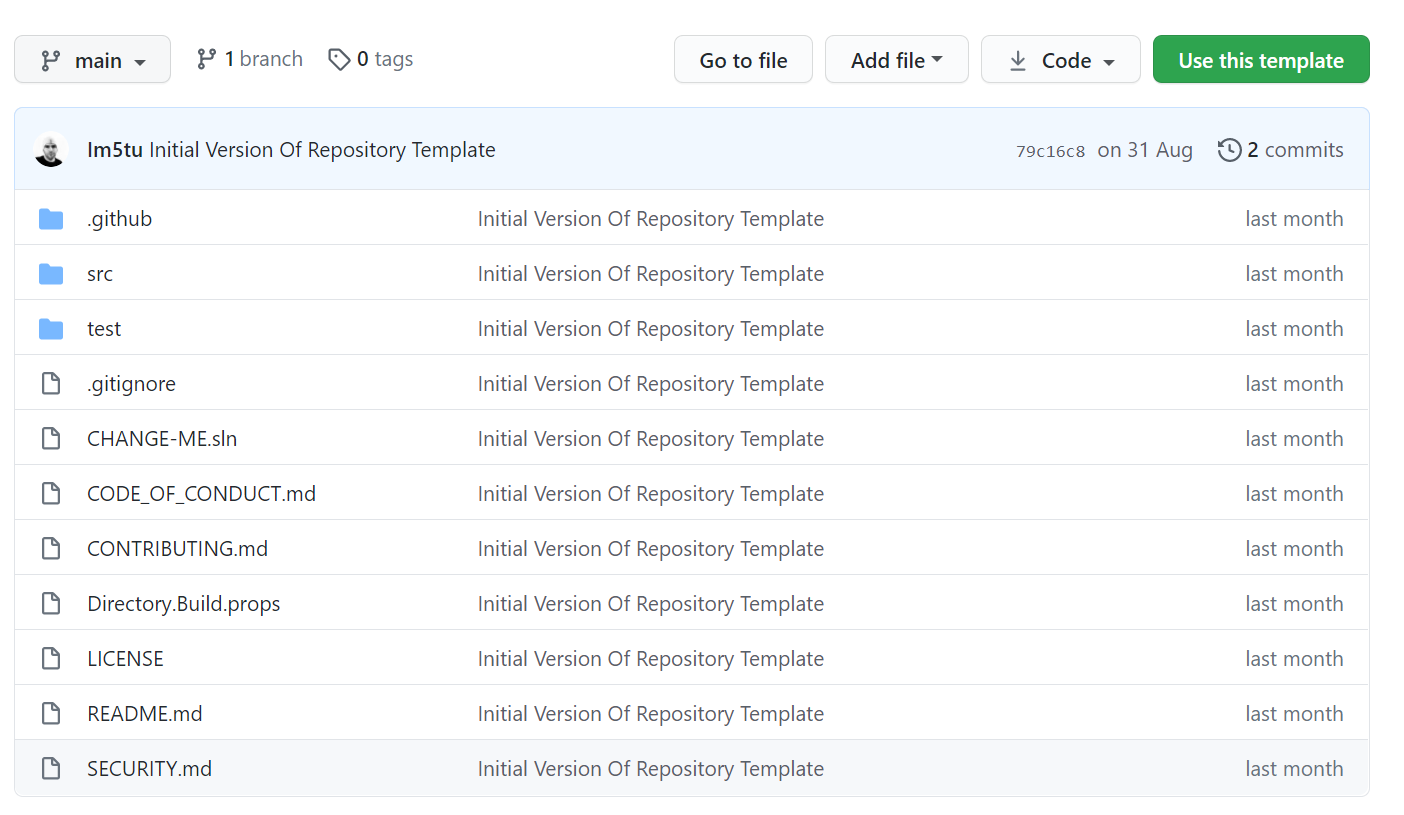Open commit hash 79c16c8
The width and height of the screenshot is (1404, 815).
pyautogui.click(x=1050, y=151)
